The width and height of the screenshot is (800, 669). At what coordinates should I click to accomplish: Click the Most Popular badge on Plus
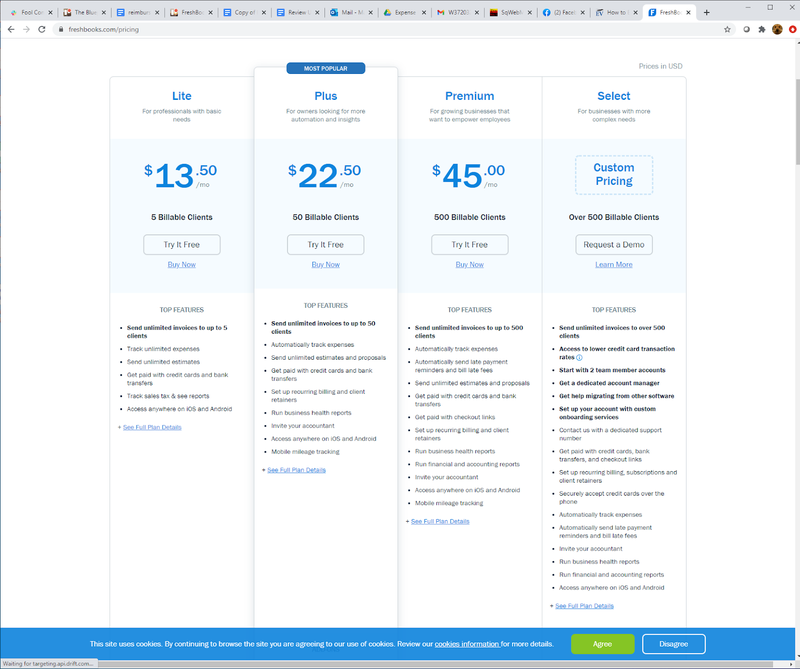coord(326,68)
